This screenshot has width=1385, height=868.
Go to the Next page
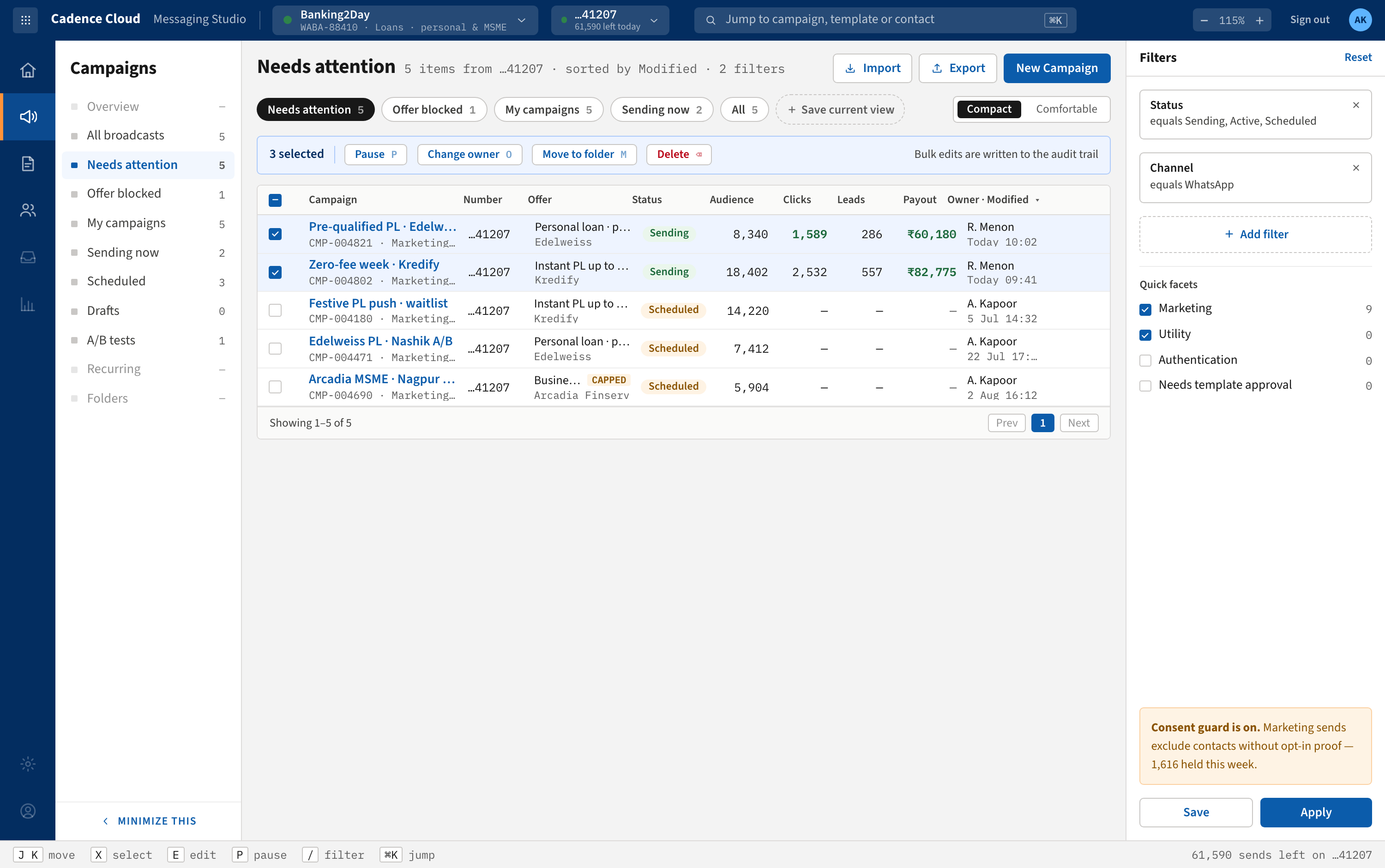[1078, 423]
